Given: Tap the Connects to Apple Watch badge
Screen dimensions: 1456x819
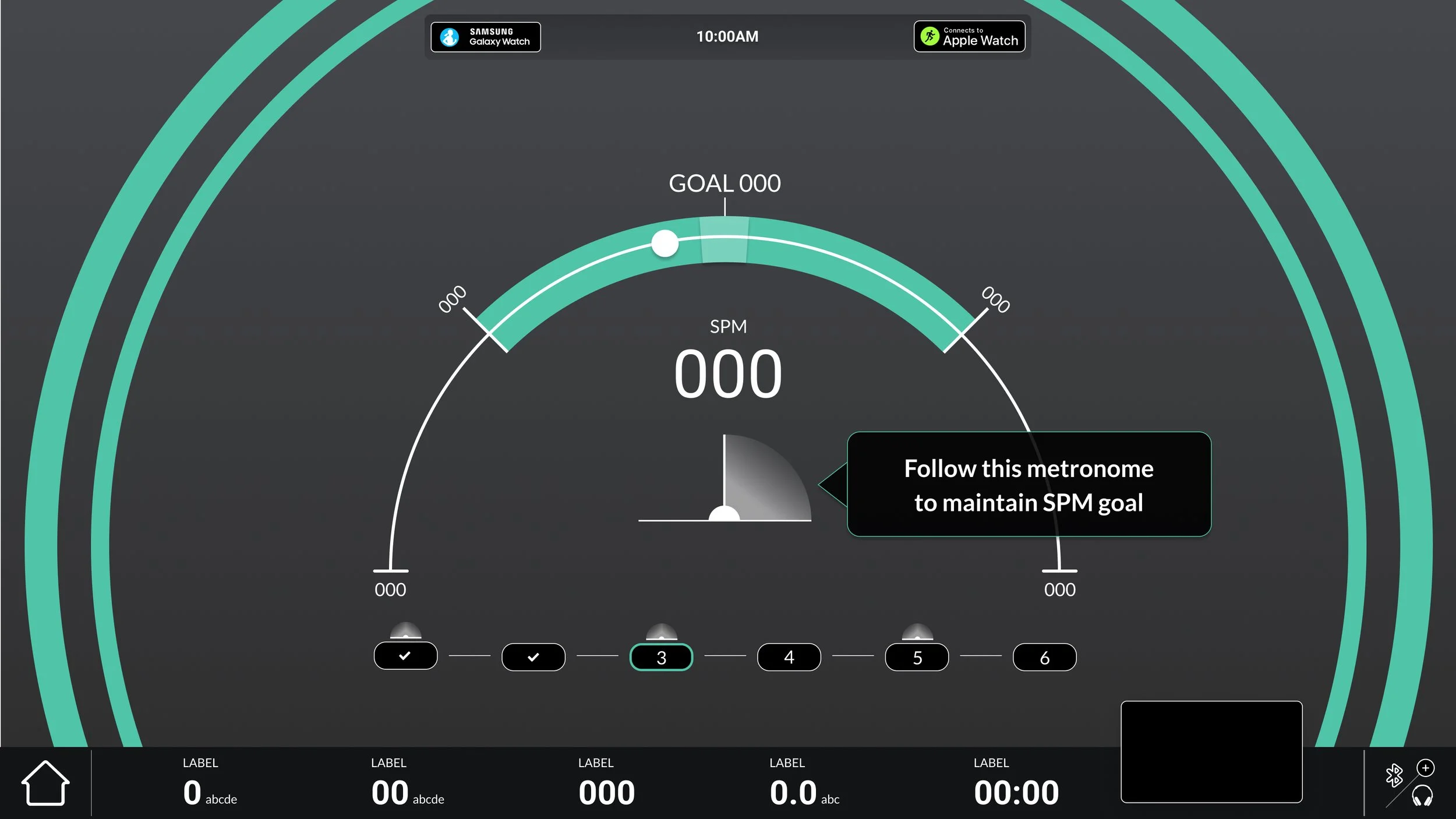Looking at the screenshot, I should click(x=970, y=36).
